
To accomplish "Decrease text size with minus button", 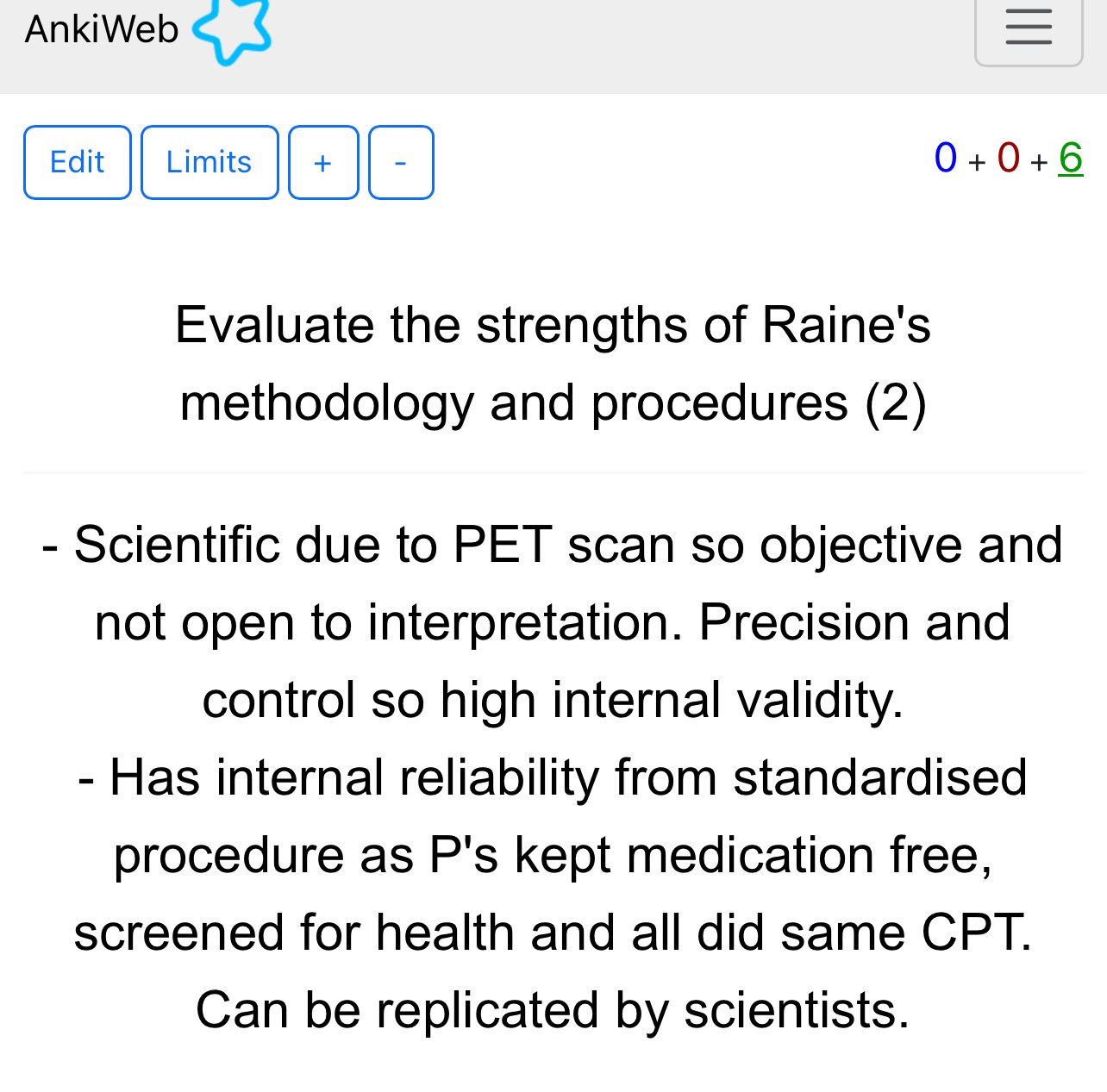I will [401, 162].
